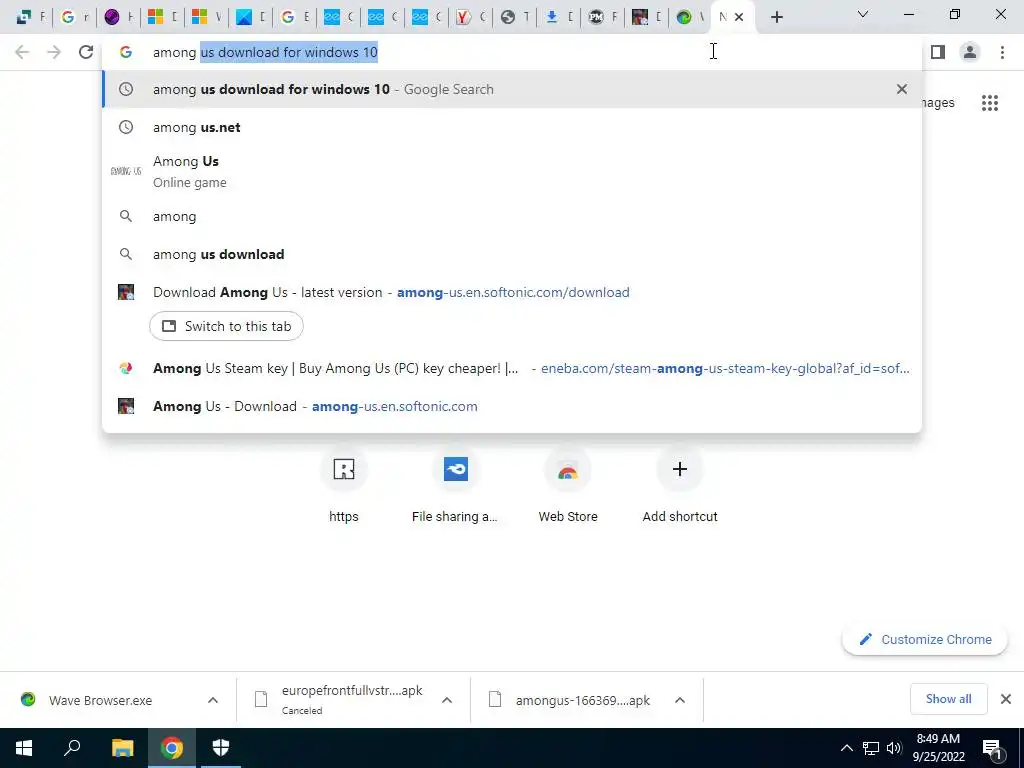Switch to the purple circle favicon tab
Screen dimensions: 1024x768
pyautogui.click(x=118, y=17)
